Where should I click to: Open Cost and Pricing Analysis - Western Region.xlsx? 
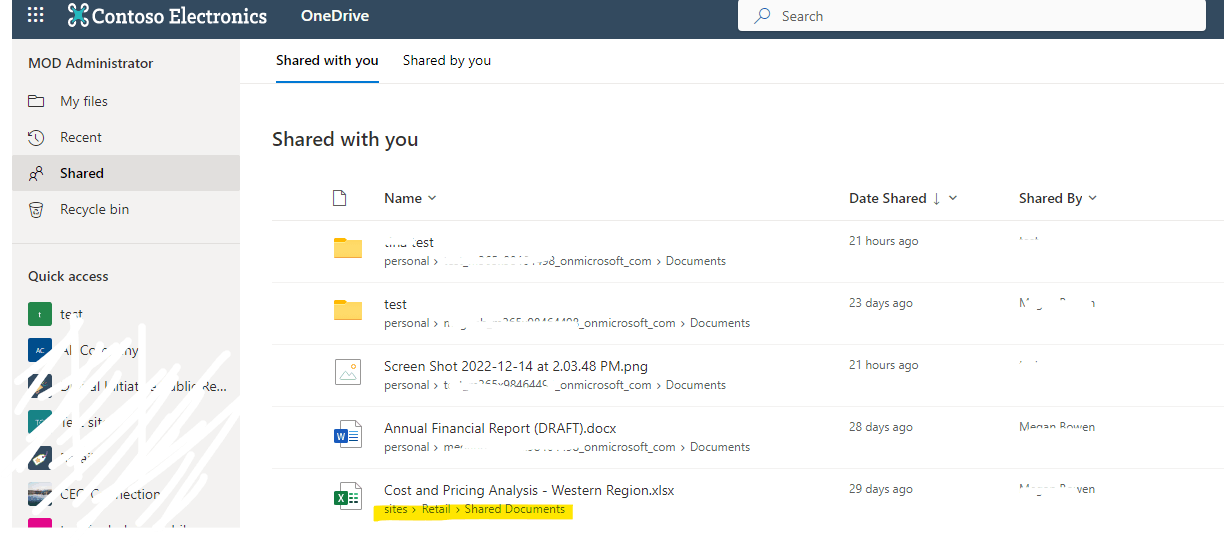coord(529,490)
